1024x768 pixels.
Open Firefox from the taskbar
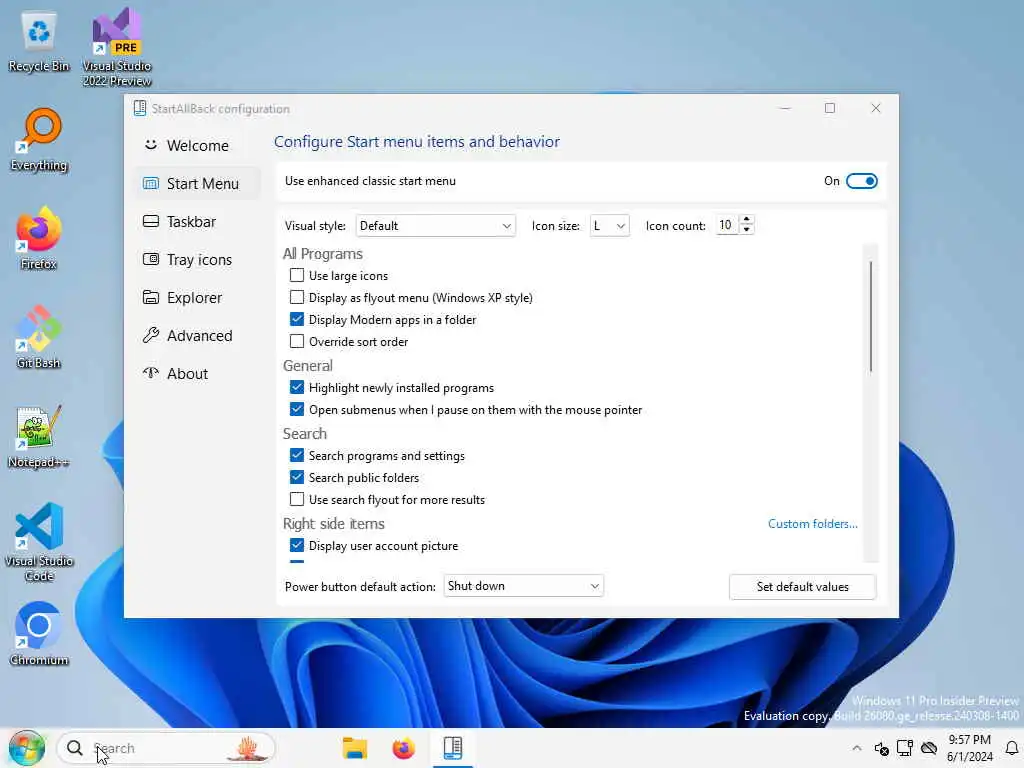[x=404, y=748]
